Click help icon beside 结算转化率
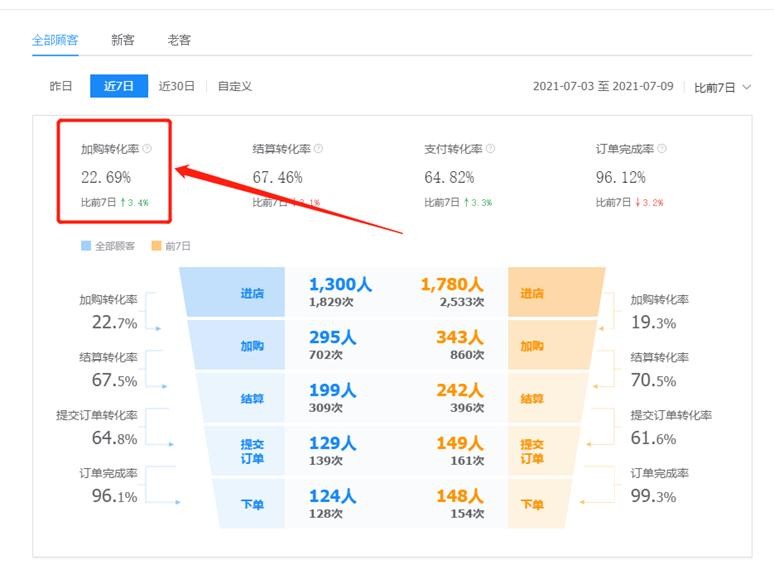 (x=319, y=149)
